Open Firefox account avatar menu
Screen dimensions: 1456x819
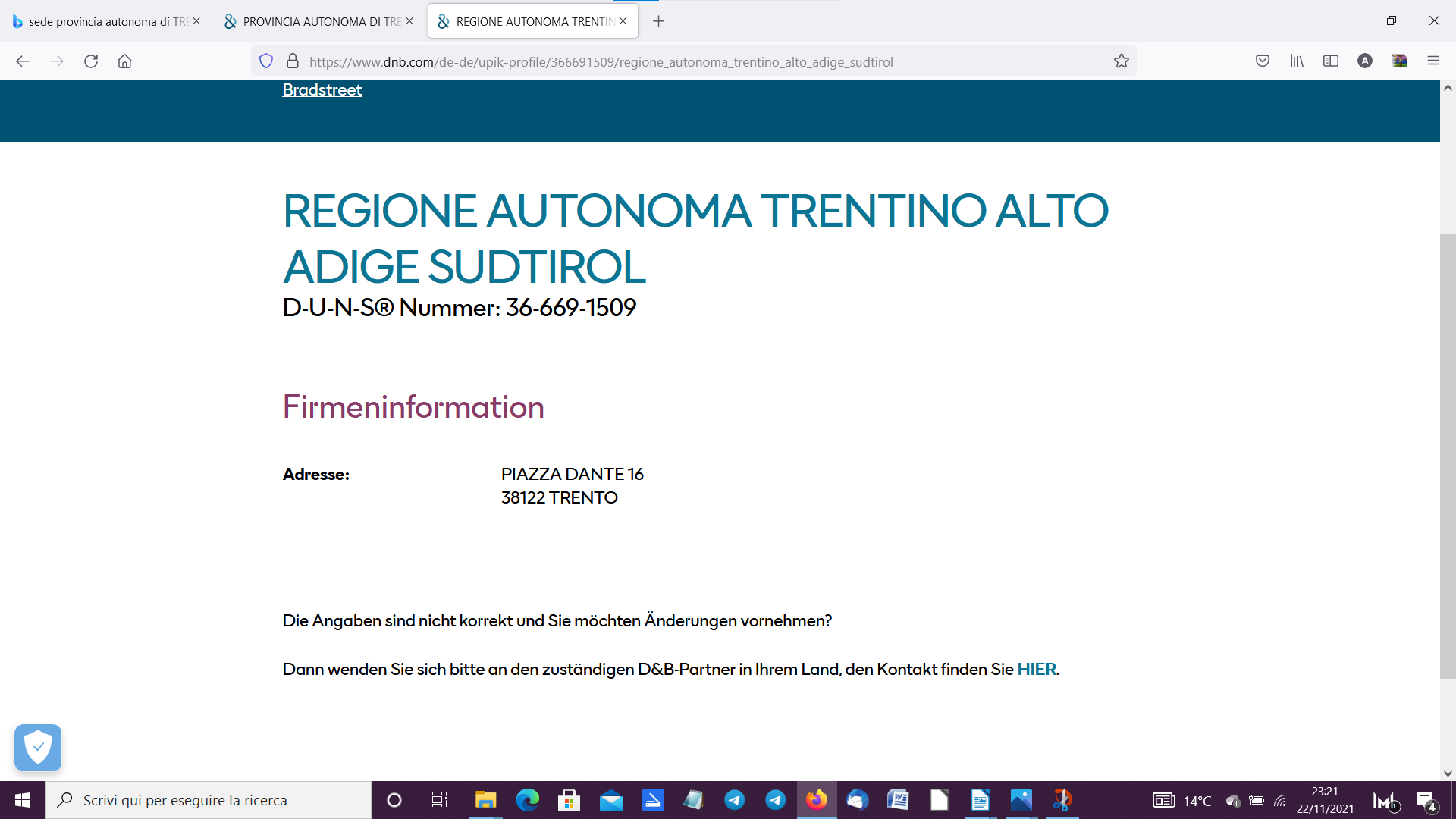tap(1365, 61)
